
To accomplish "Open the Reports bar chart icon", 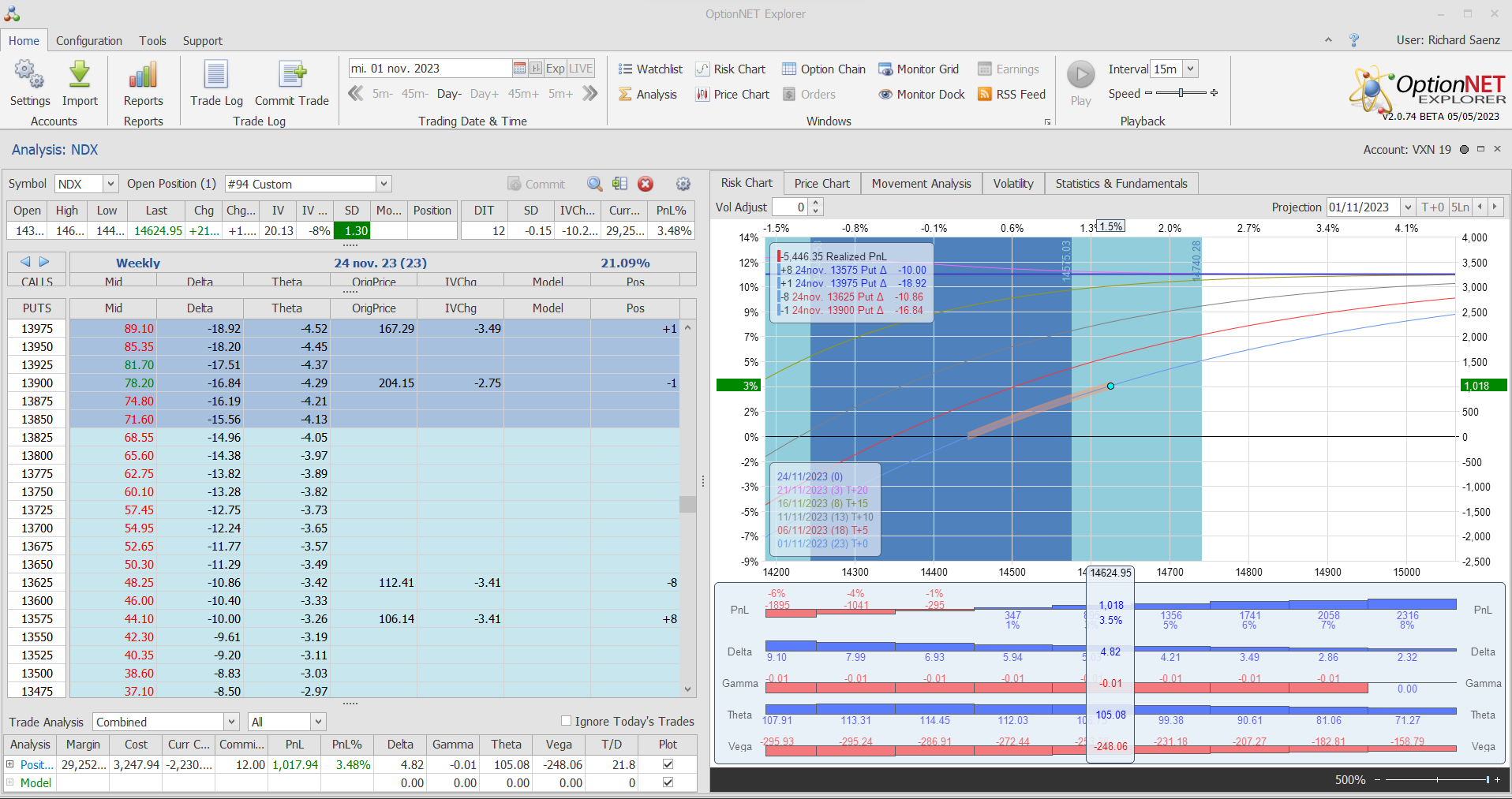I will pos(143,83).
